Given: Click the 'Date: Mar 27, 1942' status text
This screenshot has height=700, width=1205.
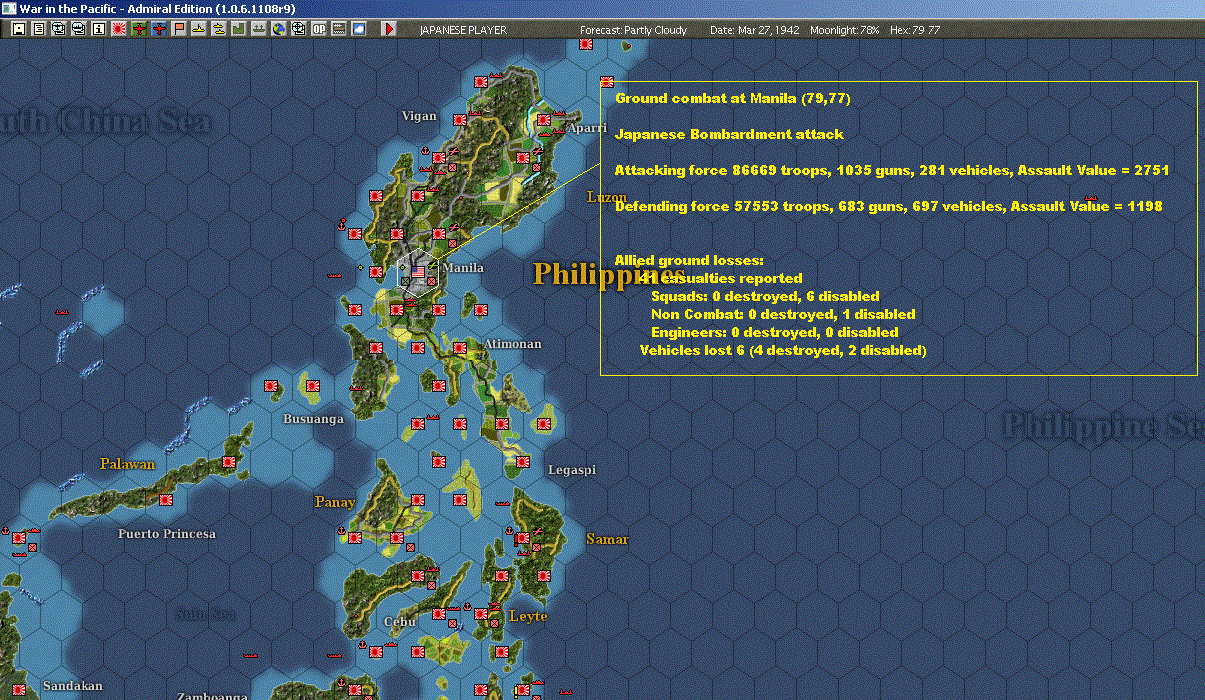Looking at the screenshot, I should 755,30.
